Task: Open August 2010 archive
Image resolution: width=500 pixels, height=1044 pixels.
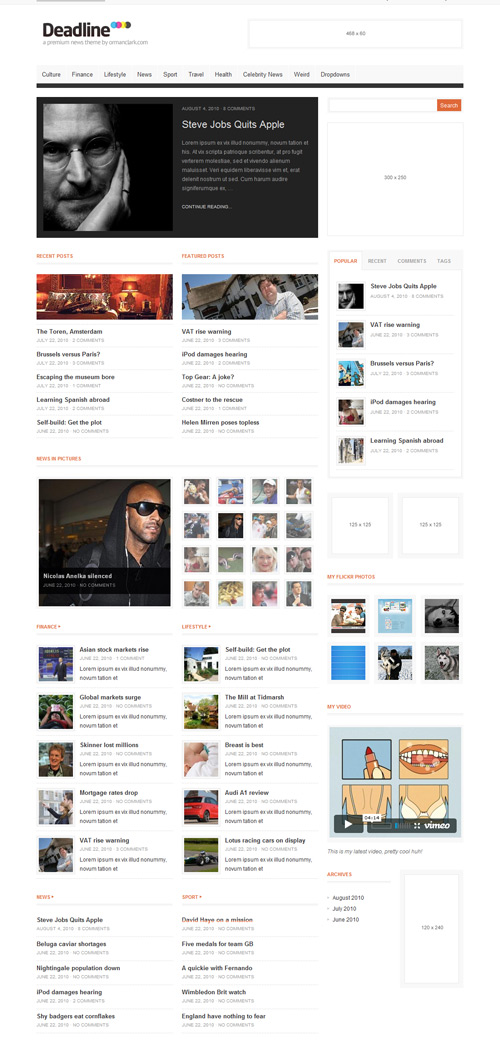Action: pyautogui.click(x=348, y=898)
